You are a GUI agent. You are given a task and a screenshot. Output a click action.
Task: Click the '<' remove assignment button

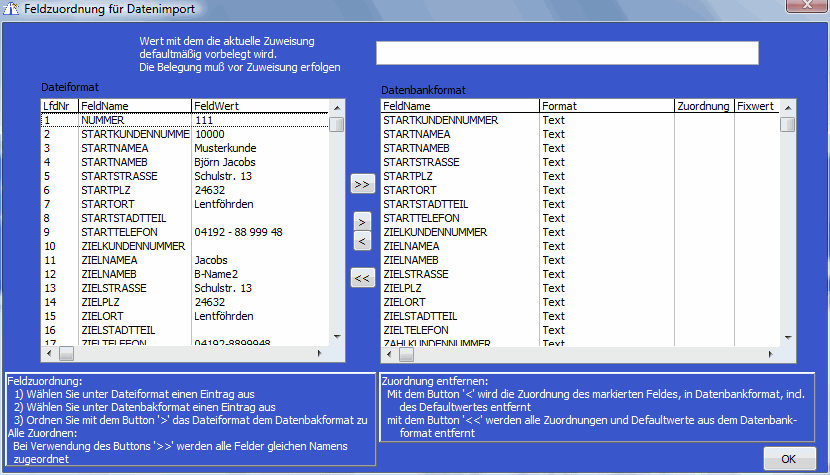click(x=362, y=240)
